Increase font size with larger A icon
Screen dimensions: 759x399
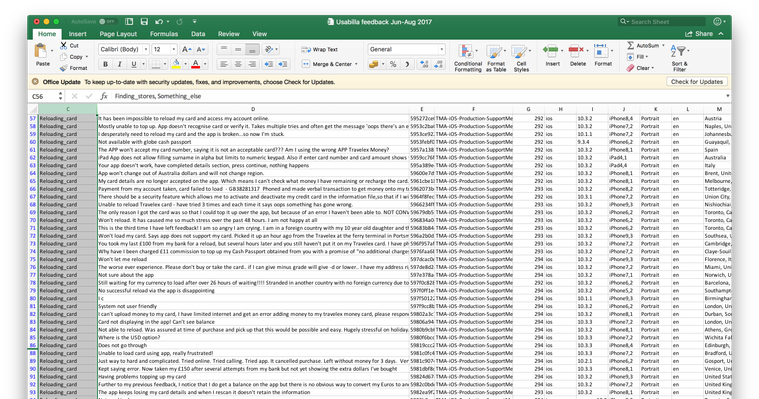pyautogui.click(x=186, y=49)
